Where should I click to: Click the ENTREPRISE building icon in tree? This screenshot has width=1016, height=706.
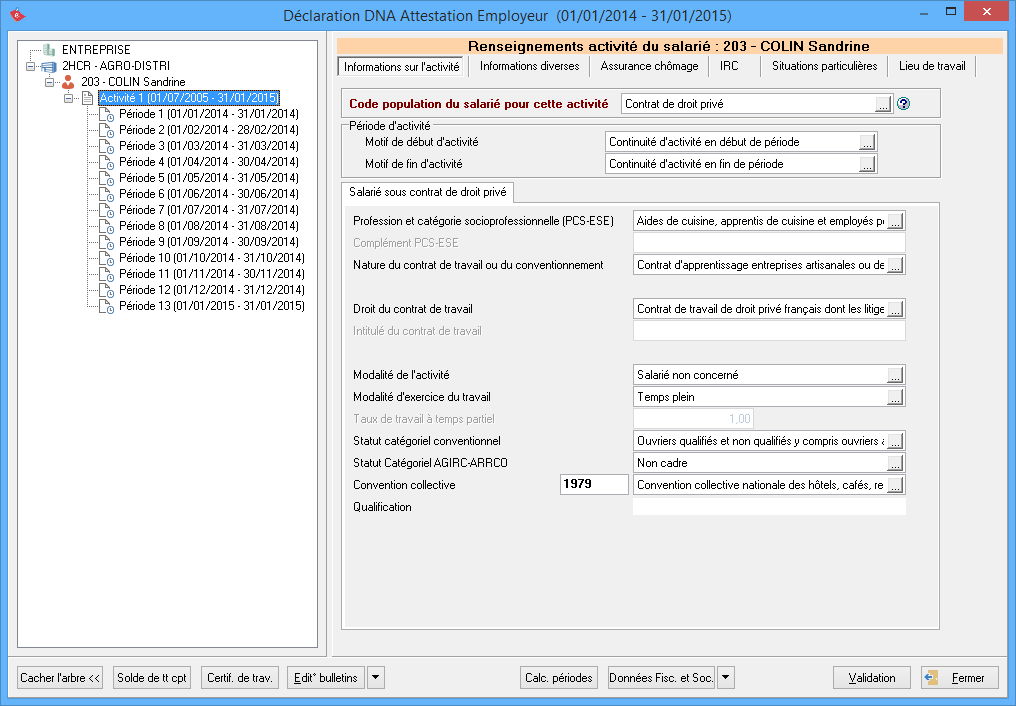(x=49, y=49)
